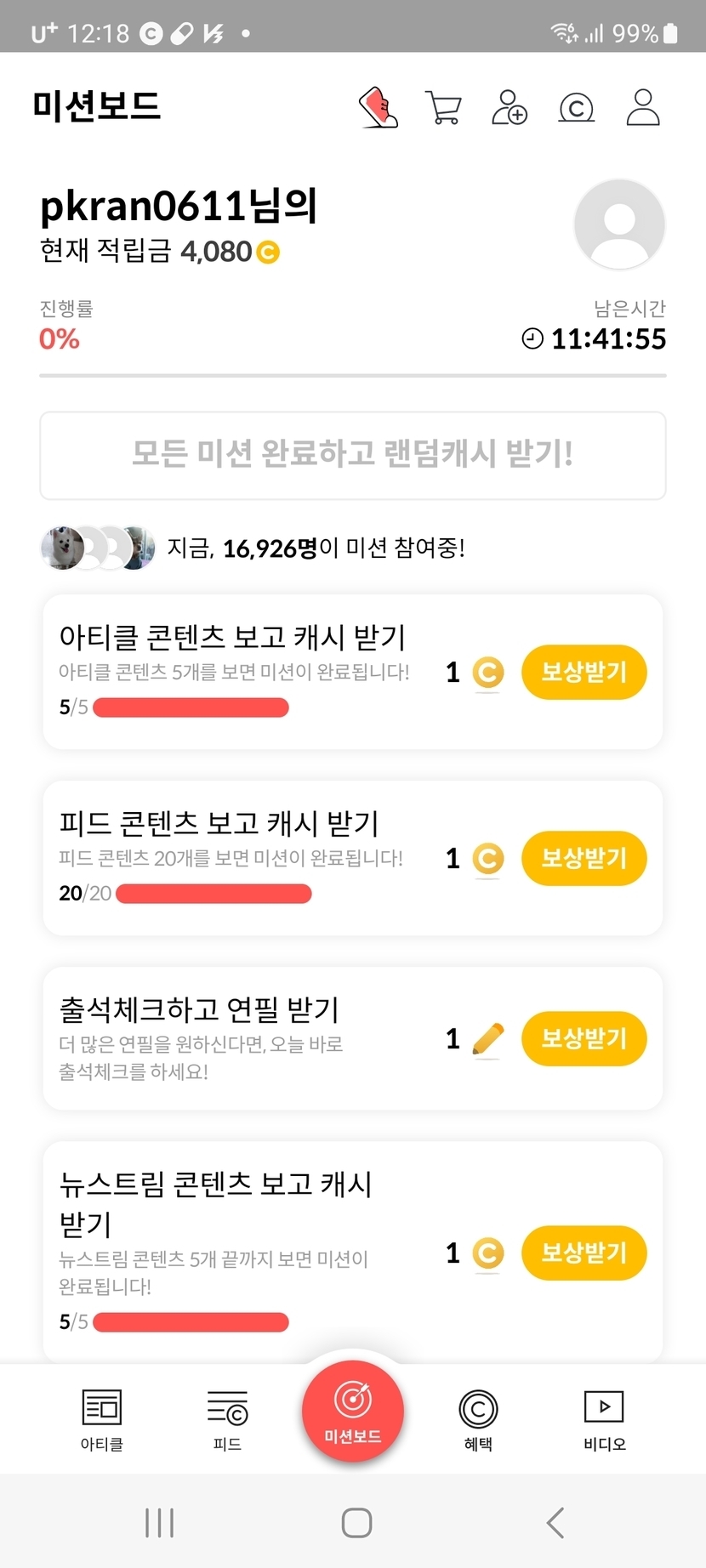Open the cash coin icon in header
The height and width of the screenshot is (1568, 706).
pyautogui.click(x=576, y=108)
